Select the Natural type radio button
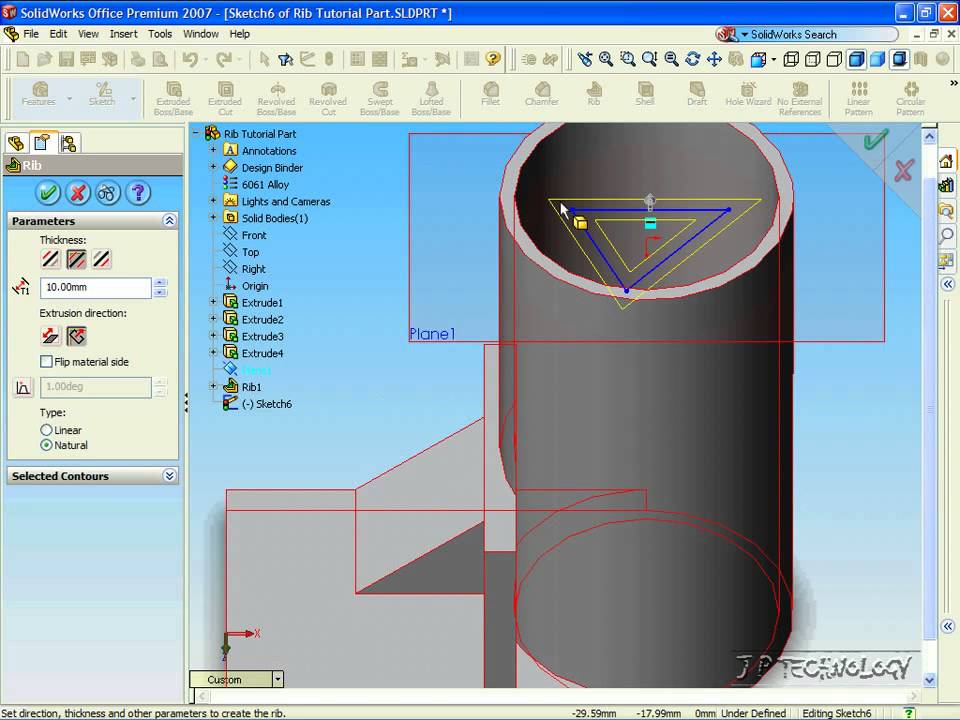The image size is (960, 720). (x=46, y=445)
